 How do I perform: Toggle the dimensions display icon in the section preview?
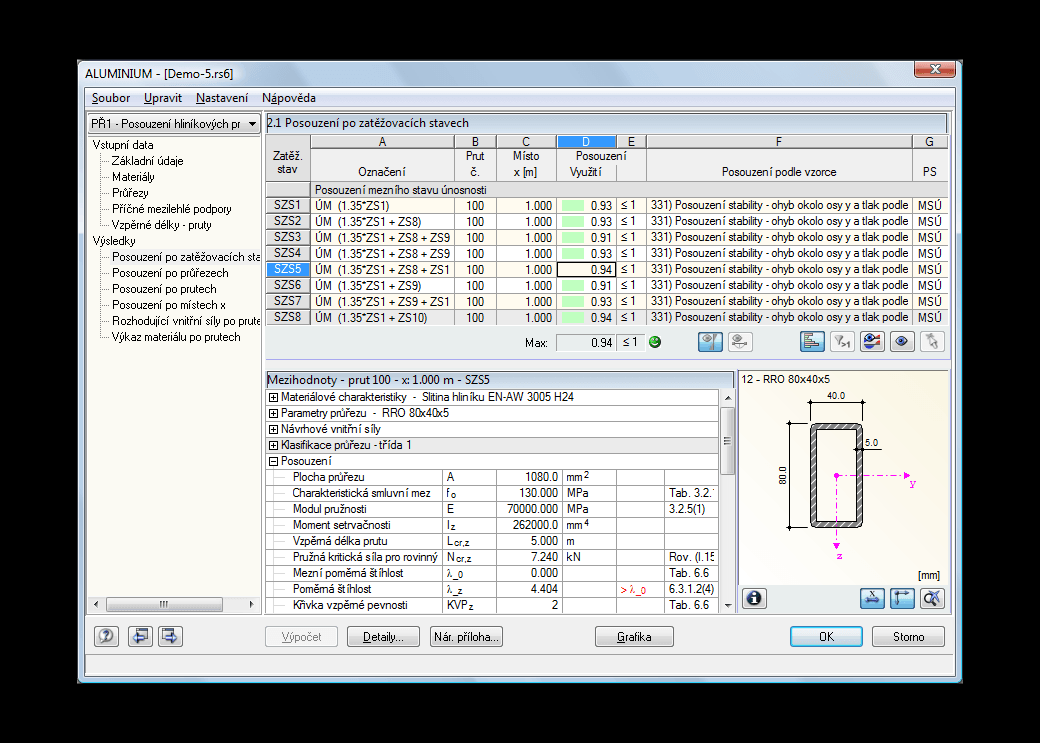[x=872, y=598]
